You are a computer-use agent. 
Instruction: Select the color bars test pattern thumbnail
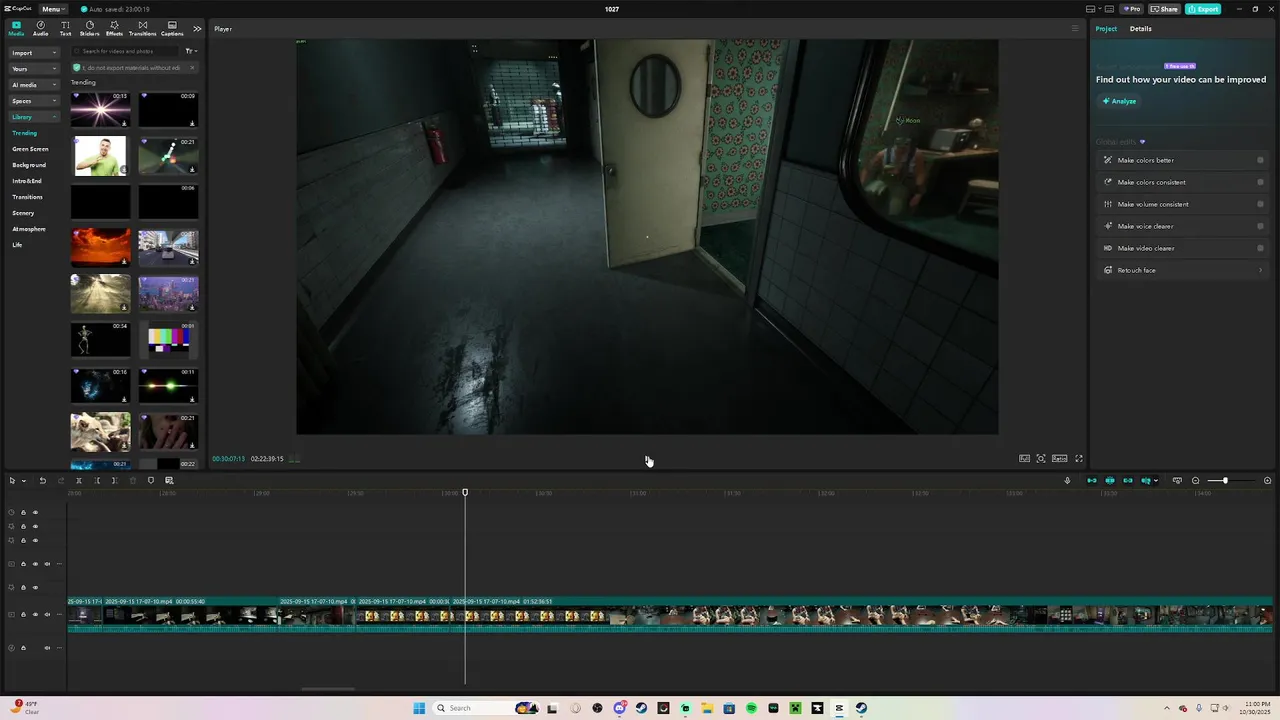(x=168, y=340)
